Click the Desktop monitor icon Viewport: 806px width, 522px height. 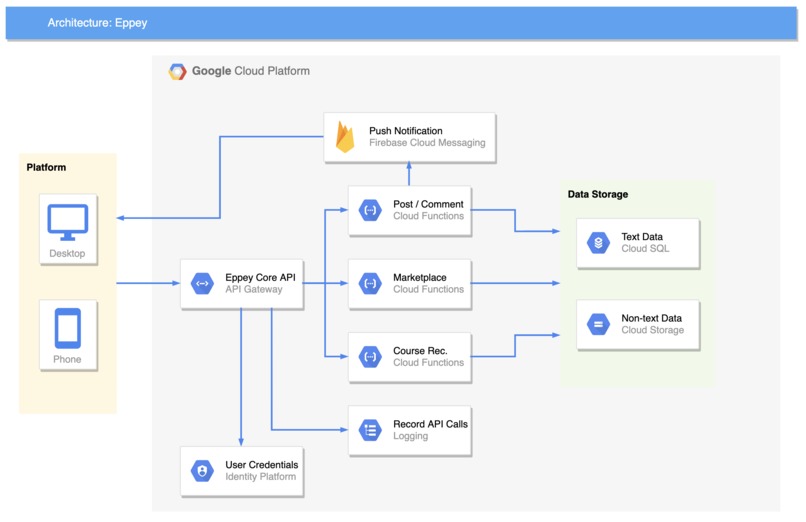click(x=68, y=222)
